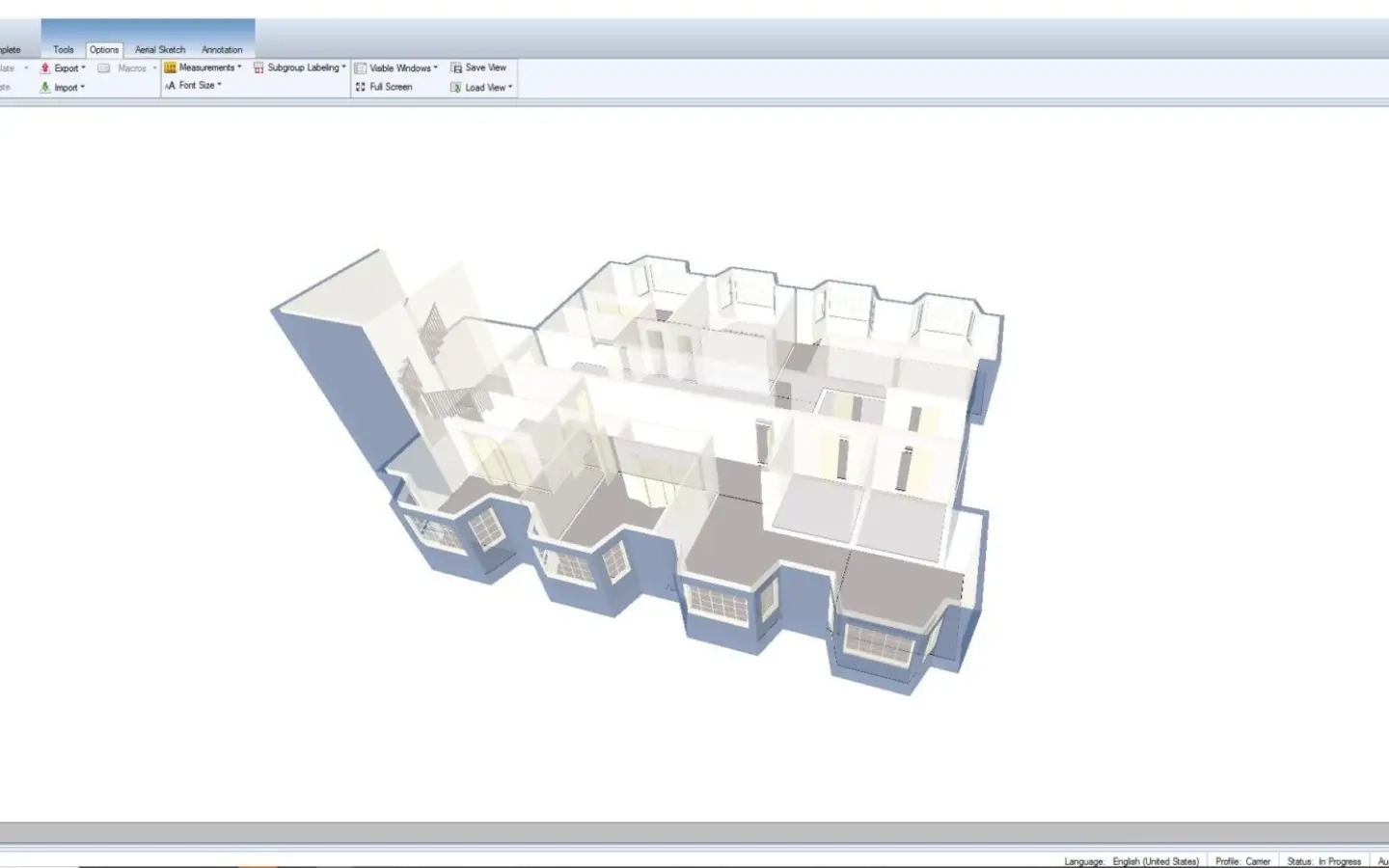This screenshot has width=1389, height=868.
Task: Click the Visible Windows icon
Action: coord(361,68)
